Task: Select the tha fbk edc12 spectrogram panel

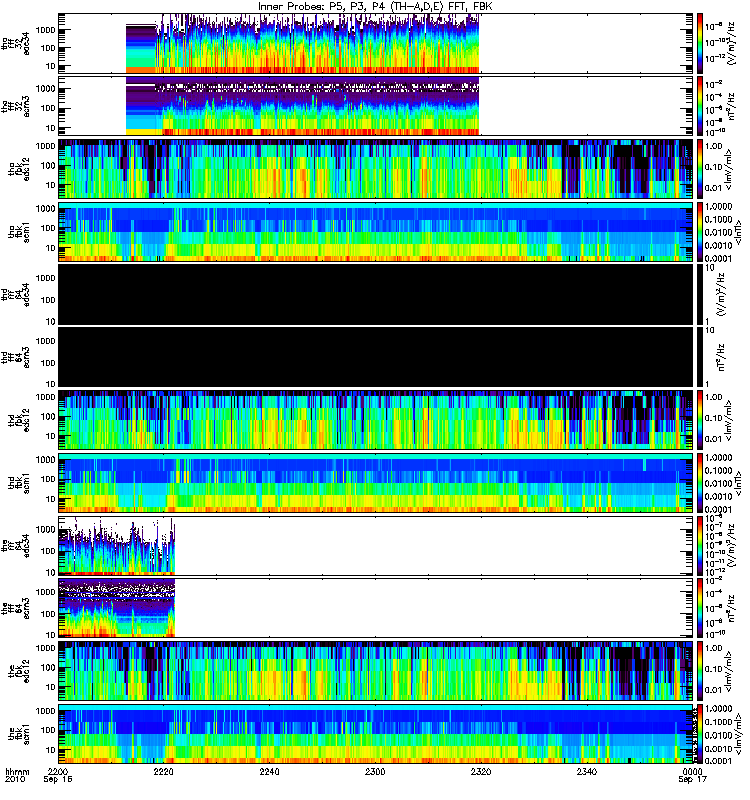Action: pyautogui.click(x=376, y=169)
